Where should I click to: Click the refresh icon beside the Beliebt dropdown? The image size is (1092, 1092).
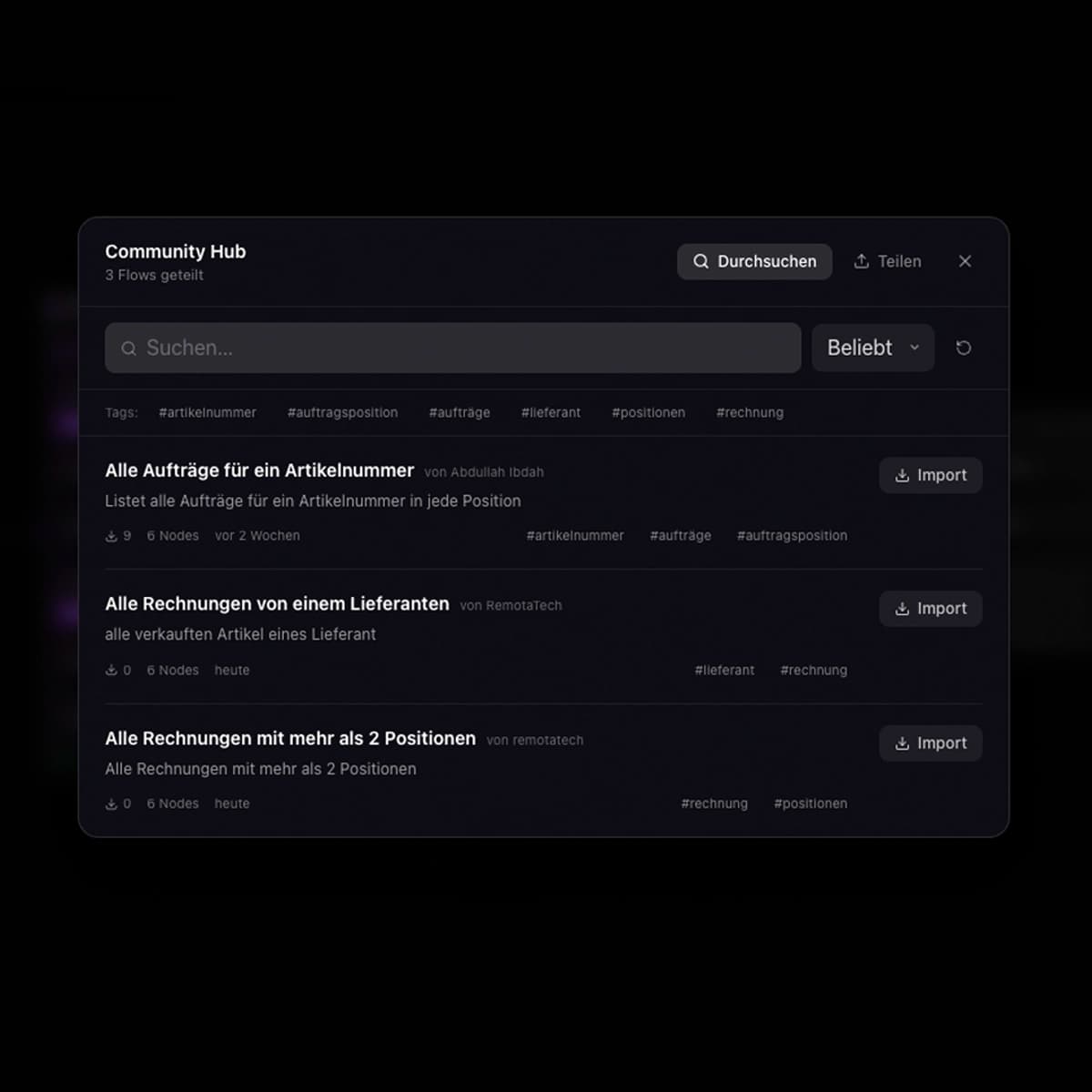click(963, 348)
